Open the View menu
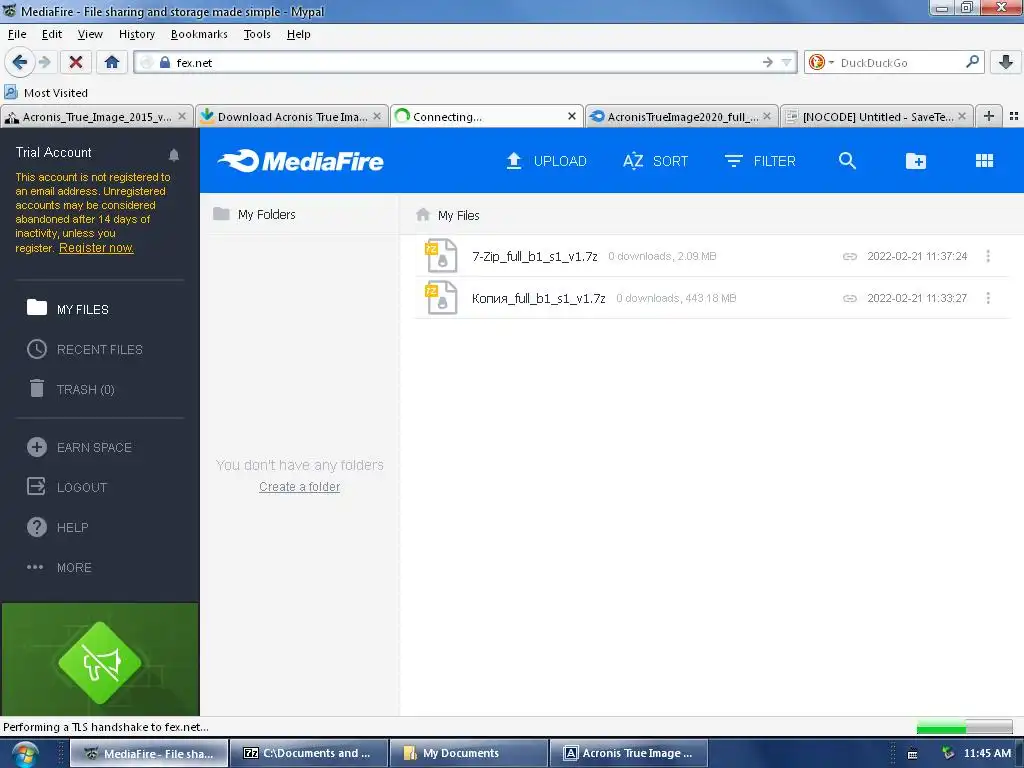This screenshot has height=768, width=1024. pyautogui.click(x=90, y=34)
